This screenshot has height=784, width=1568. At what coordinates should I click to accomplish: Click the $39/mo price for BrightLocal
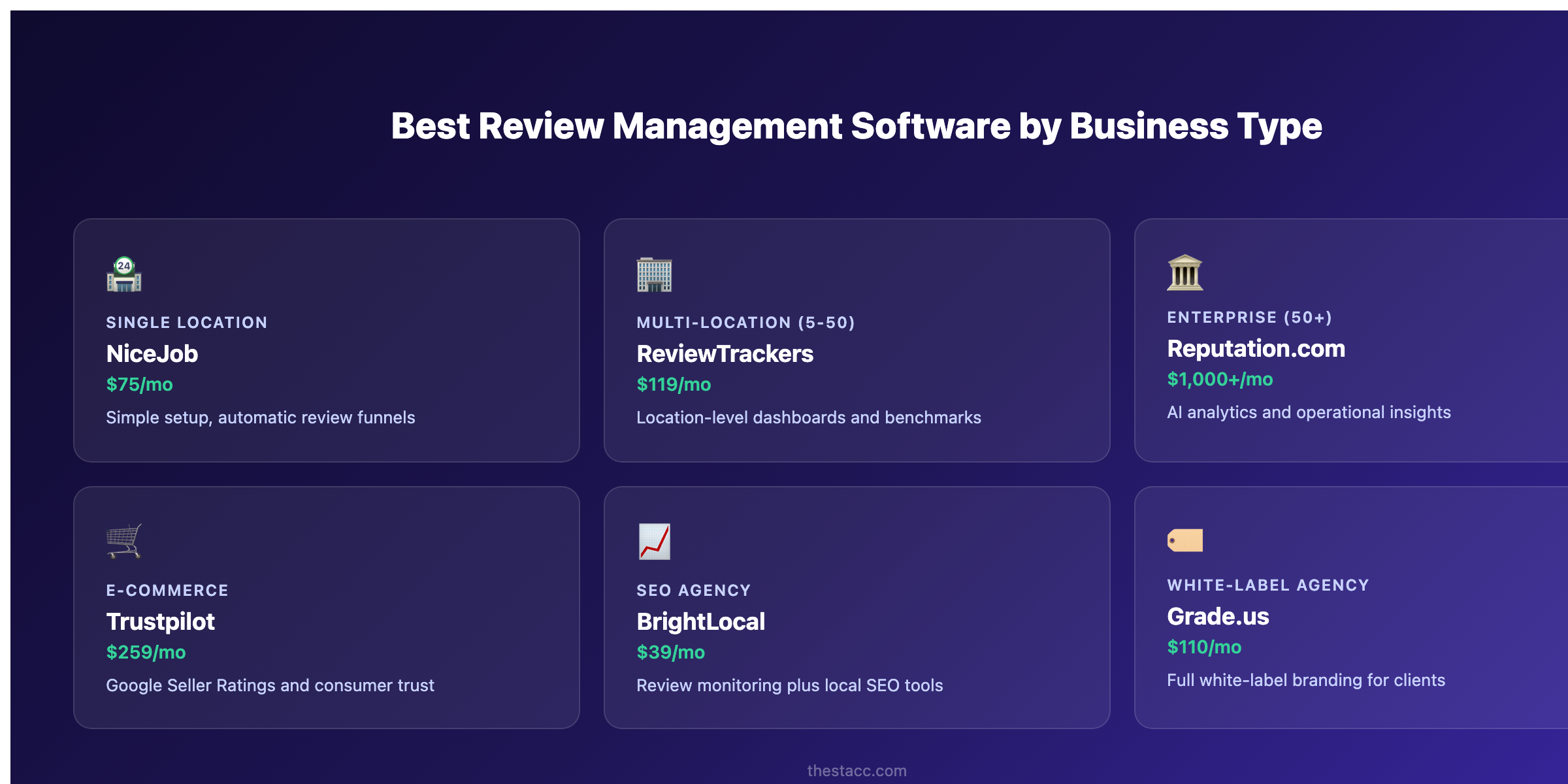(670, 652)
